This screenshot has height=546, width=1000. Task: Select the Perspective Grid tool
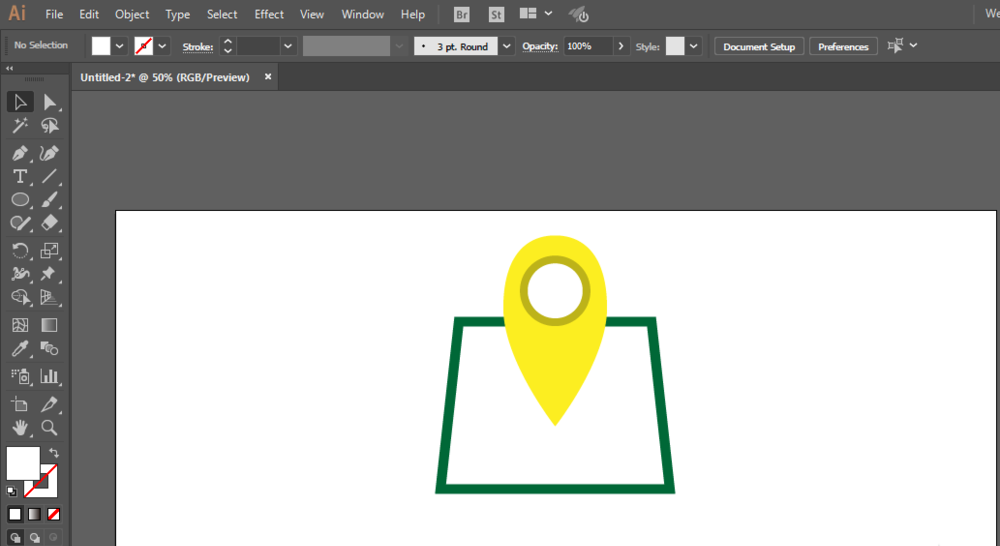point(49,297)
